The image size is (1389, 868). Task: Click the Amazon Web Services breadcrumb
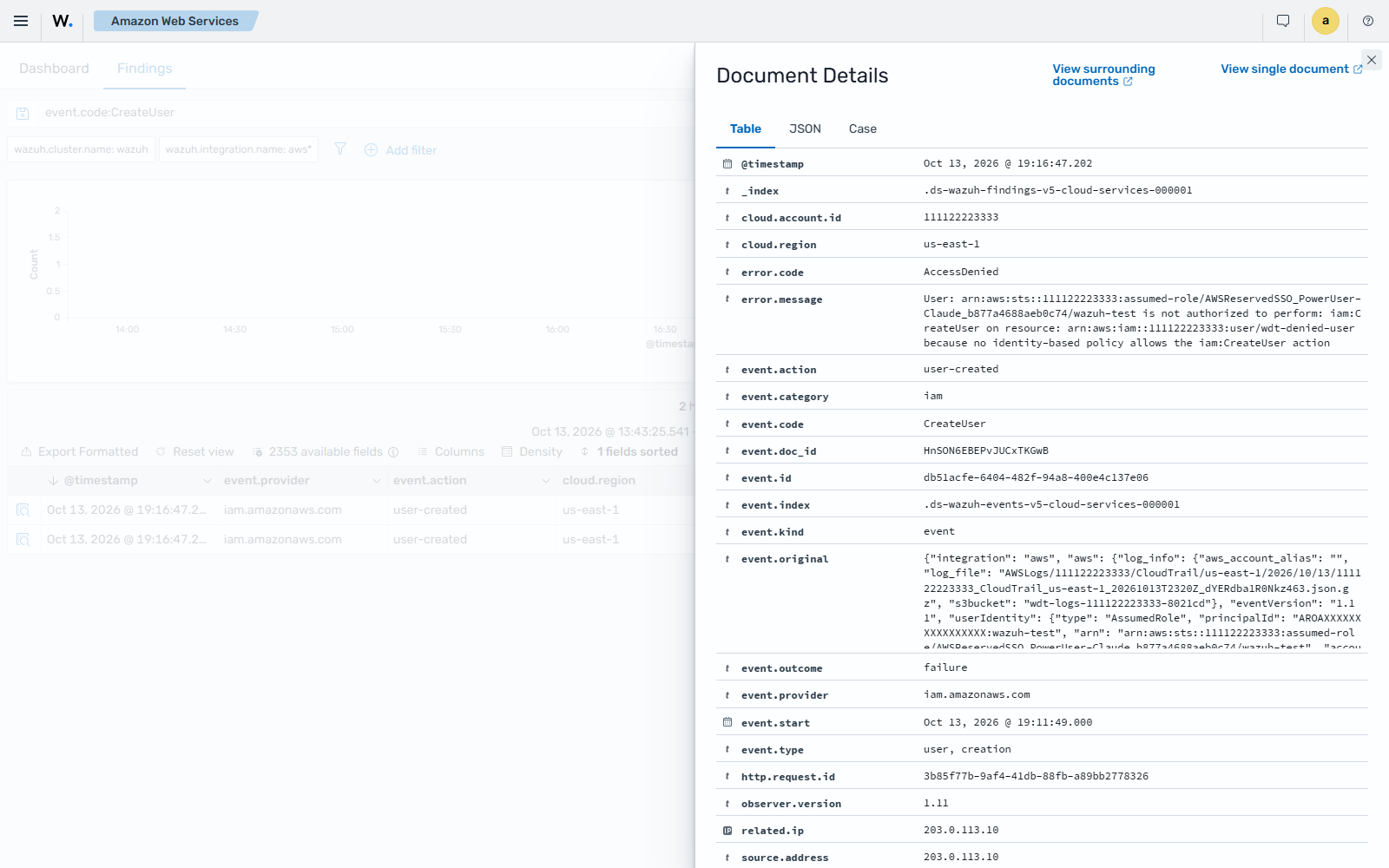point(174,21)
